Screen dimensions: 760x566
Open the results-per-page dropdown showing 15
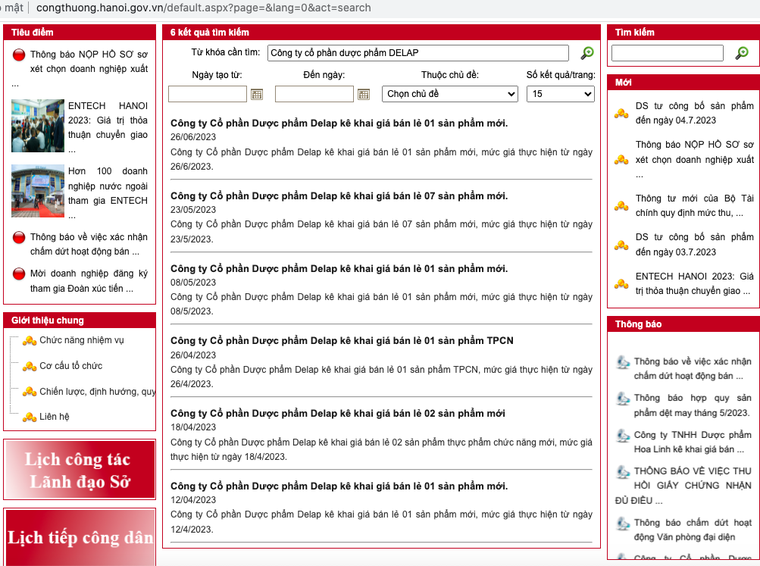560,94
